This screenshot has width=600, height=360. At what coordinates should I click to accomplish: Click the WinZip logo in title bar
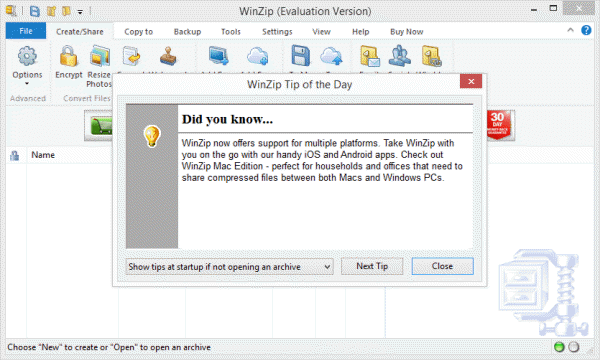(11, 11)
